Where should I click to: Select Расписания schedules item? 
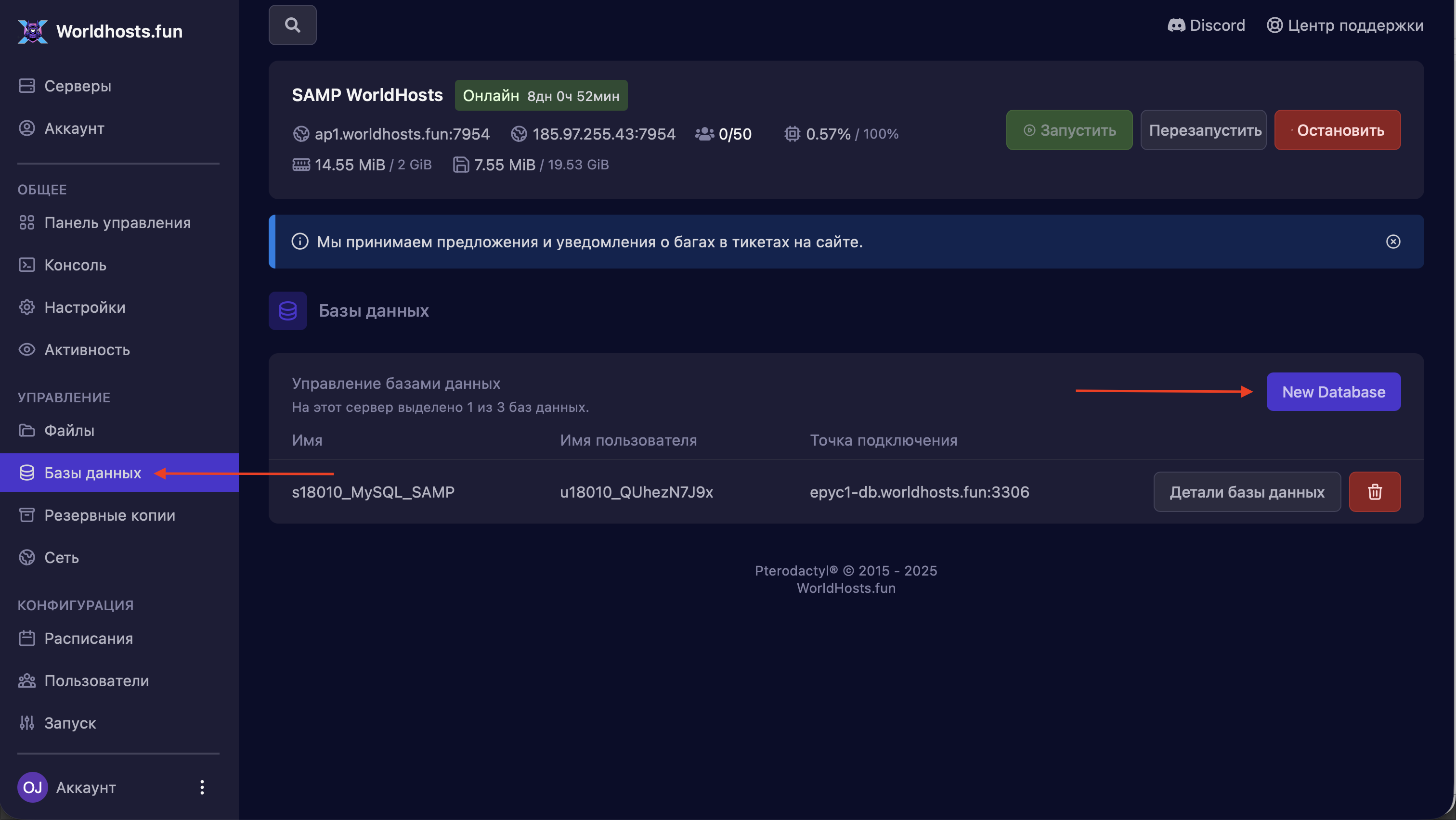[88, 638]
